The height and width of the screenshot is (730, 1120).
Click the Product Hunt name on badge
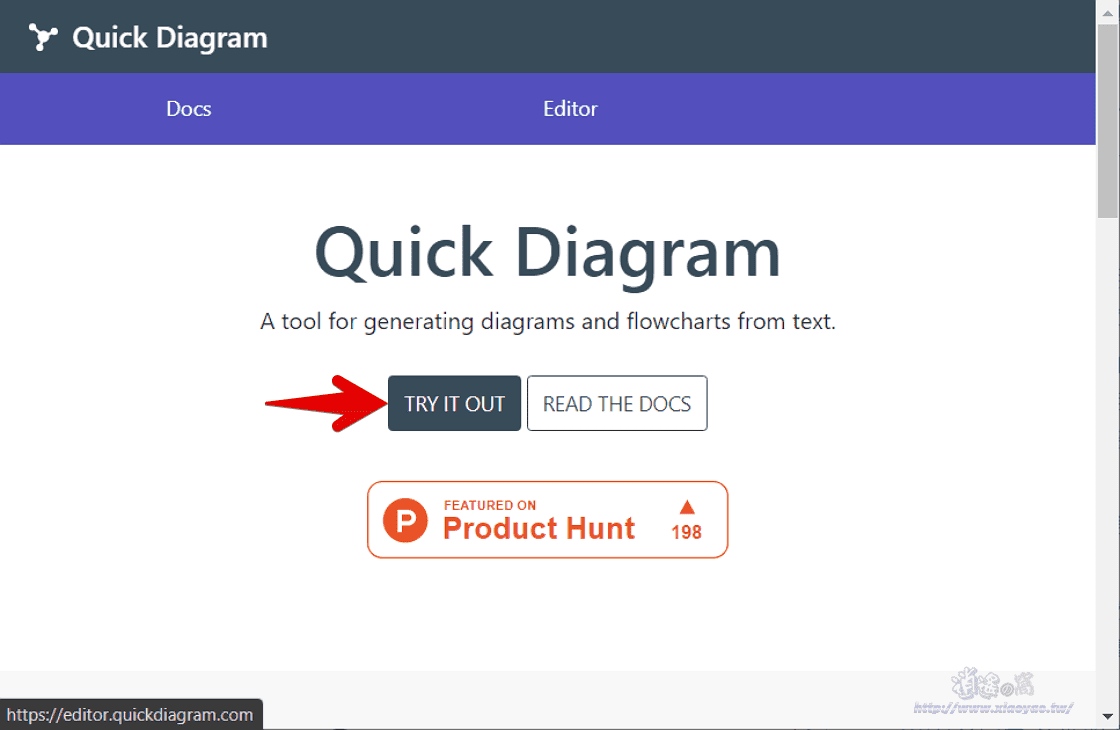click(x=539, y=529)
